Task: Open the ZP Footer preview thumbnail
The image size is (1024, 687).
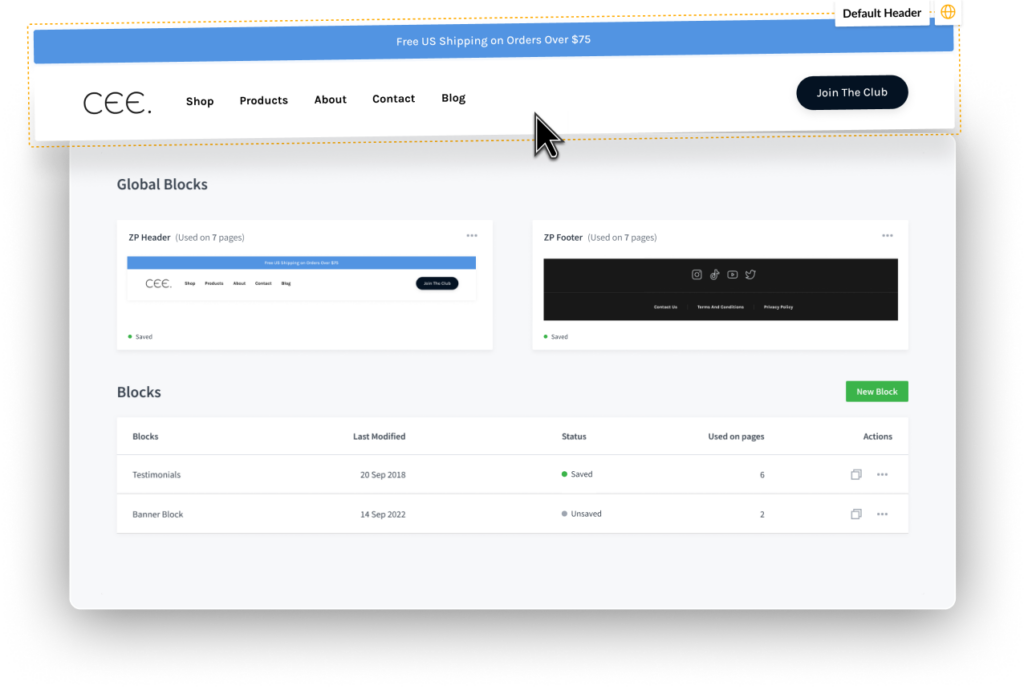Action: click(x=720, y=289)
